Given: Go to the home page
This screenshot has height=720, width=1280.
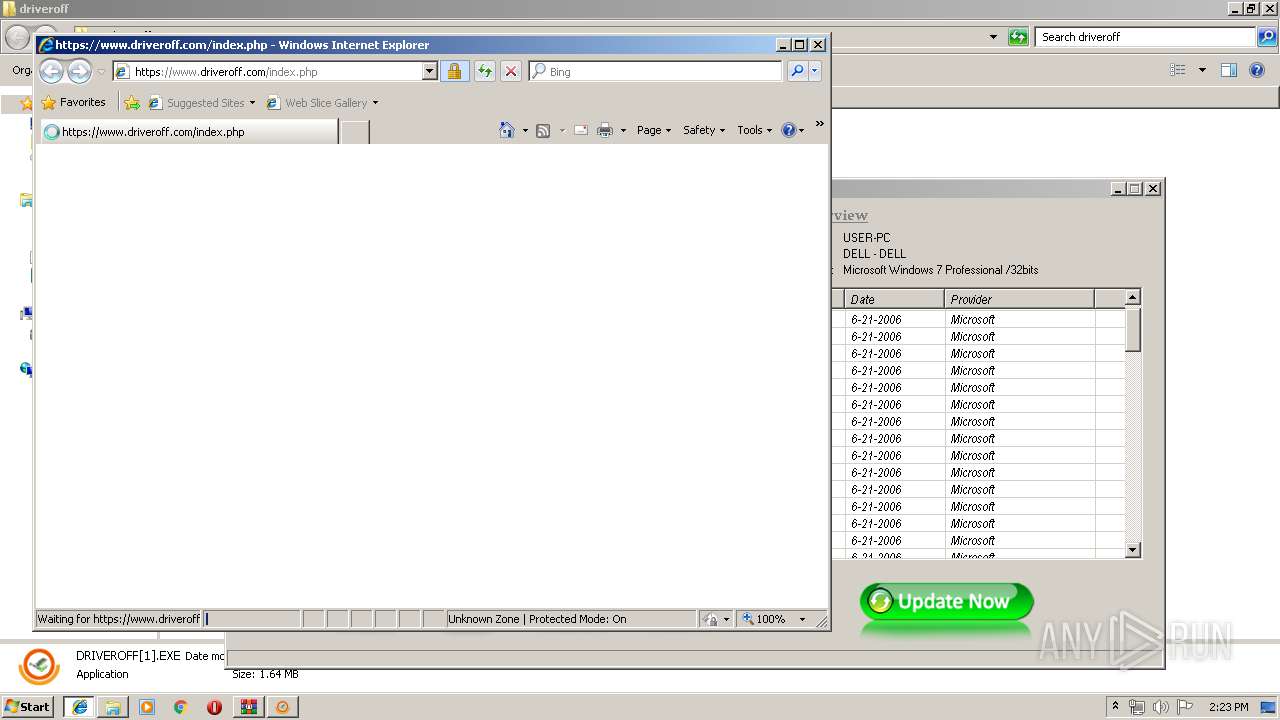Looking at the screenshot, I should tap(507, 130).
